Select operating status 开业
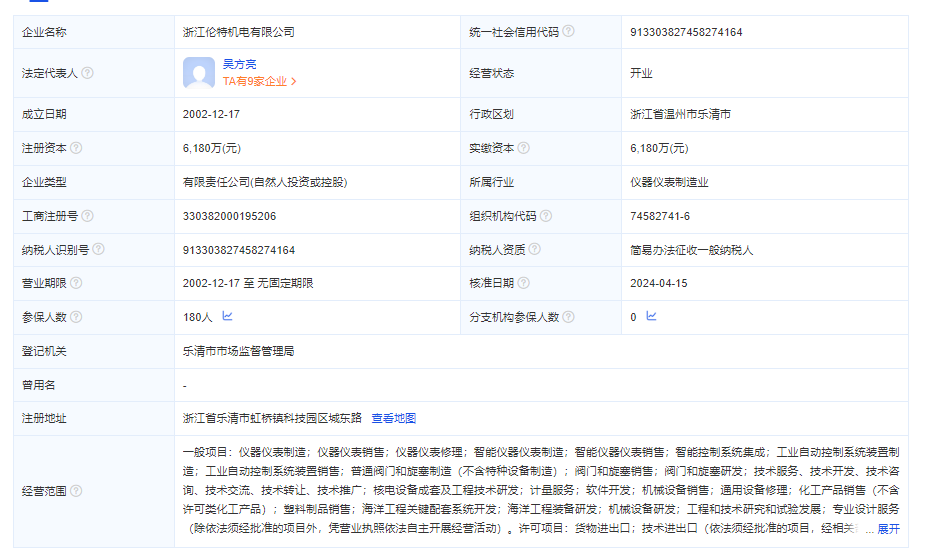 click(641, 73)
